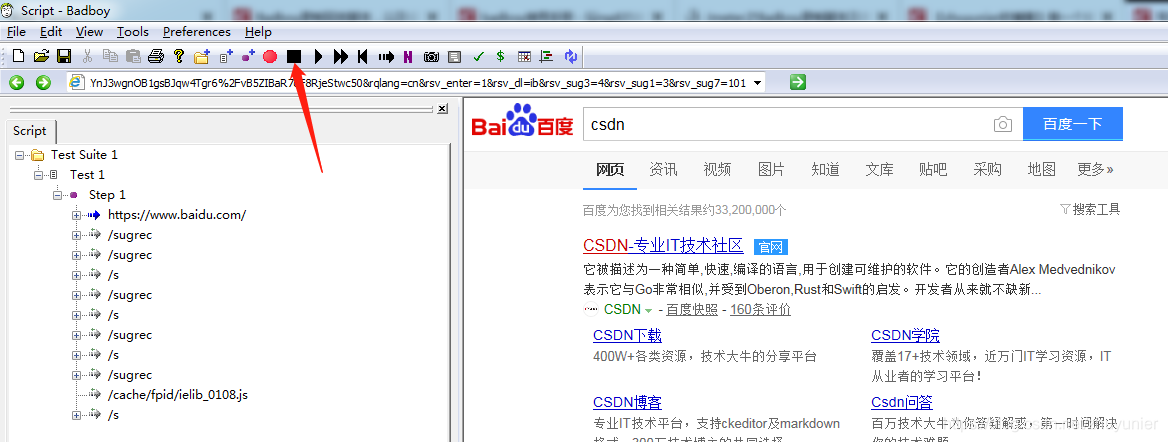Switch to the 视频 tab
1168x442 pixels.
pos(717,169)
